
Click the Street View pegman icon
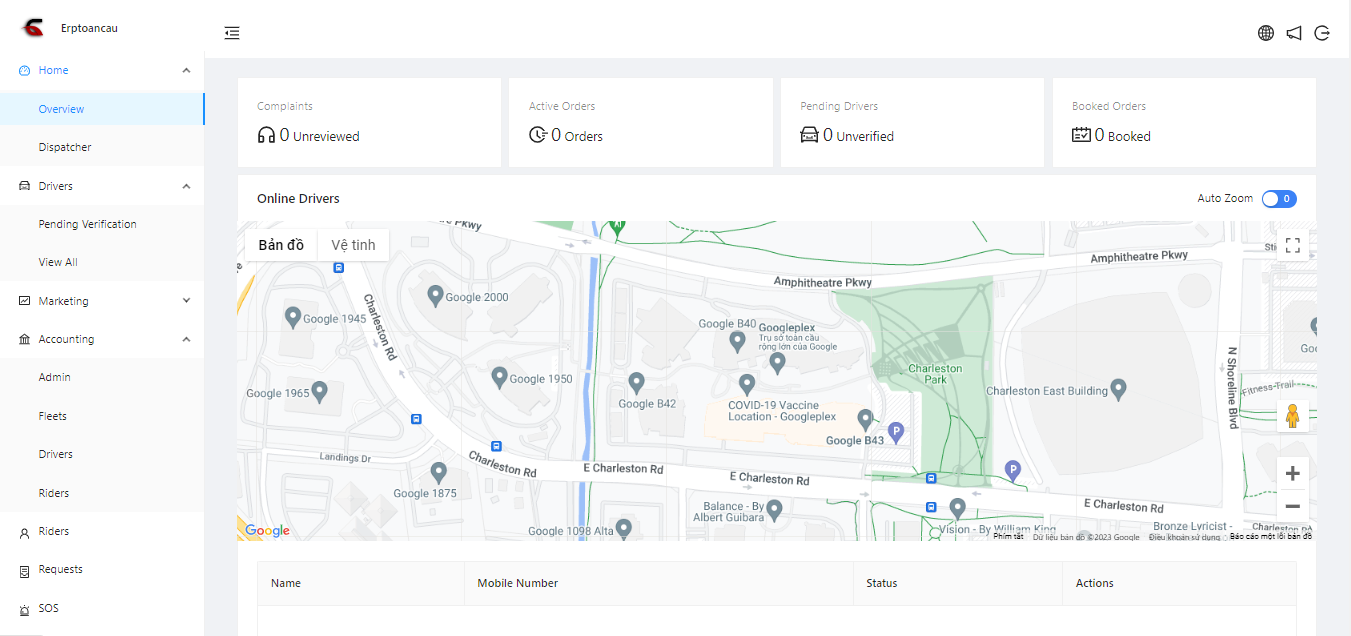(1292, 416)
